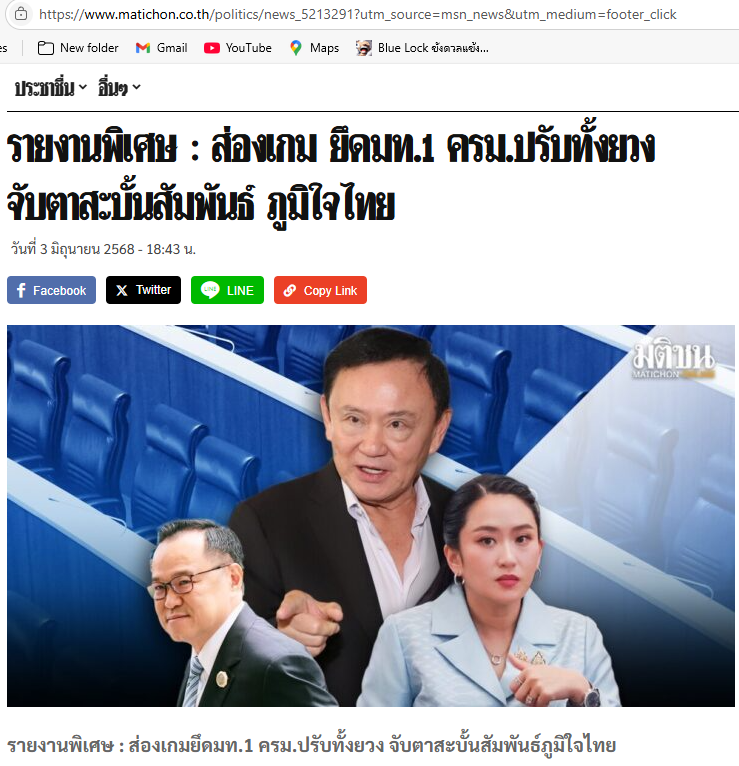Share article via Copy Link button
The height and width of the screenshot is (766, 739).
(x=320, y=290)
